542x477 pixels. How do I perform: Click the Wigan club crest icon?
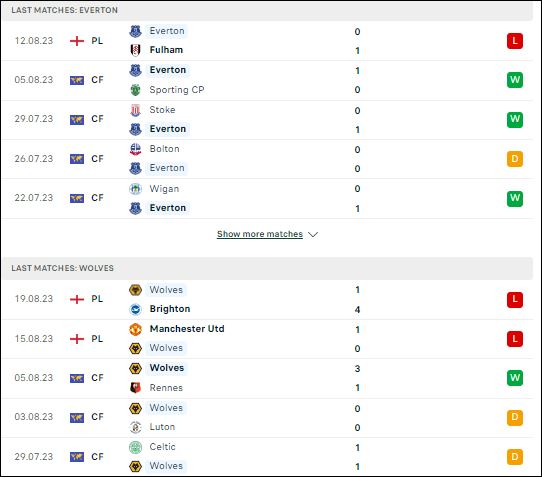click(x=135, y=189)
